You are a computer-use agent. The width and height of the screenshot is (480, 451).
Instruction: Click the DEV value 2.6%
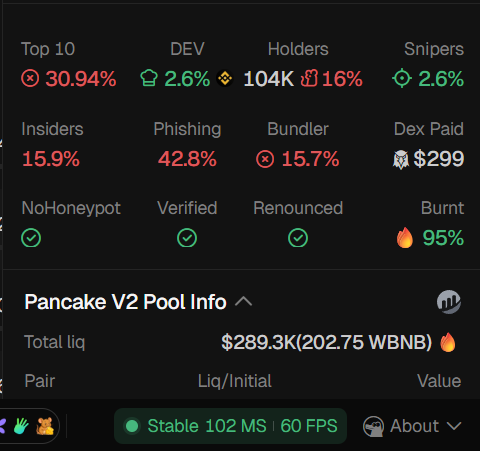click(187, 79)
